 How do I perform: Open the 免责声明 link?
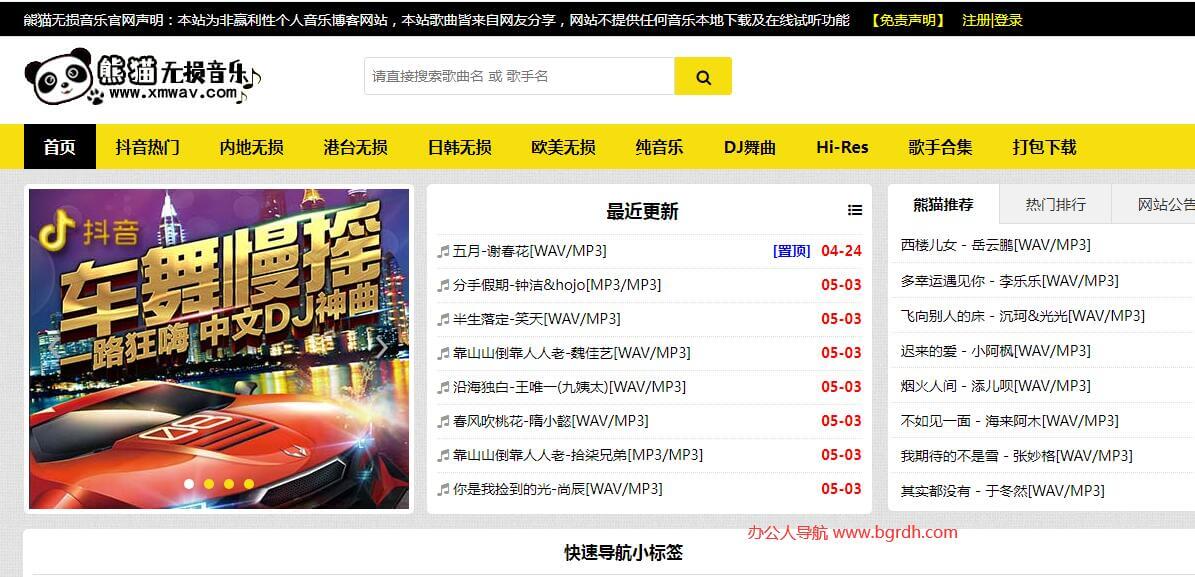click(907, 20)
